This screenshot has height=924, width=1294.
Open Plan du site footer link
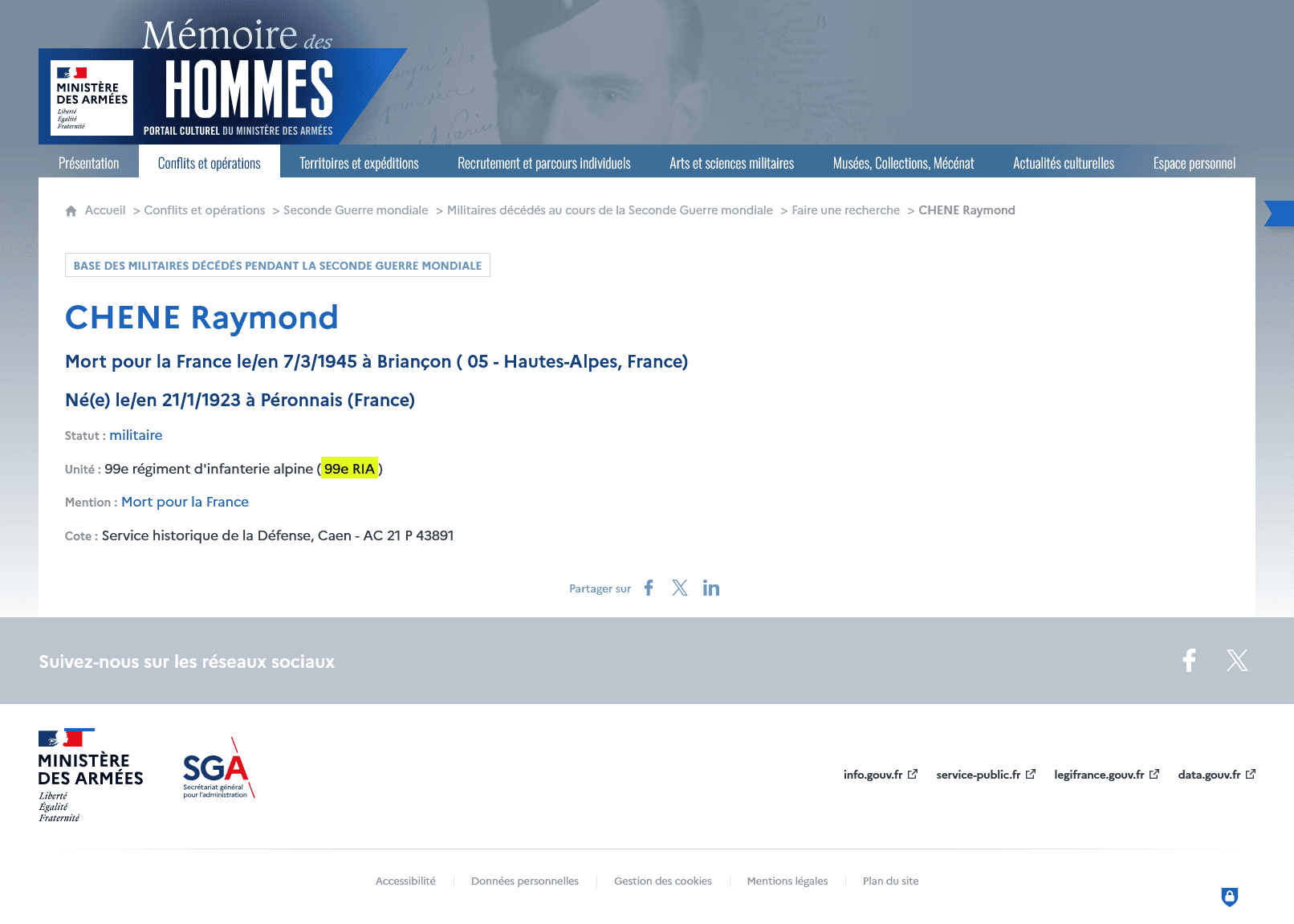click(891, 881)
